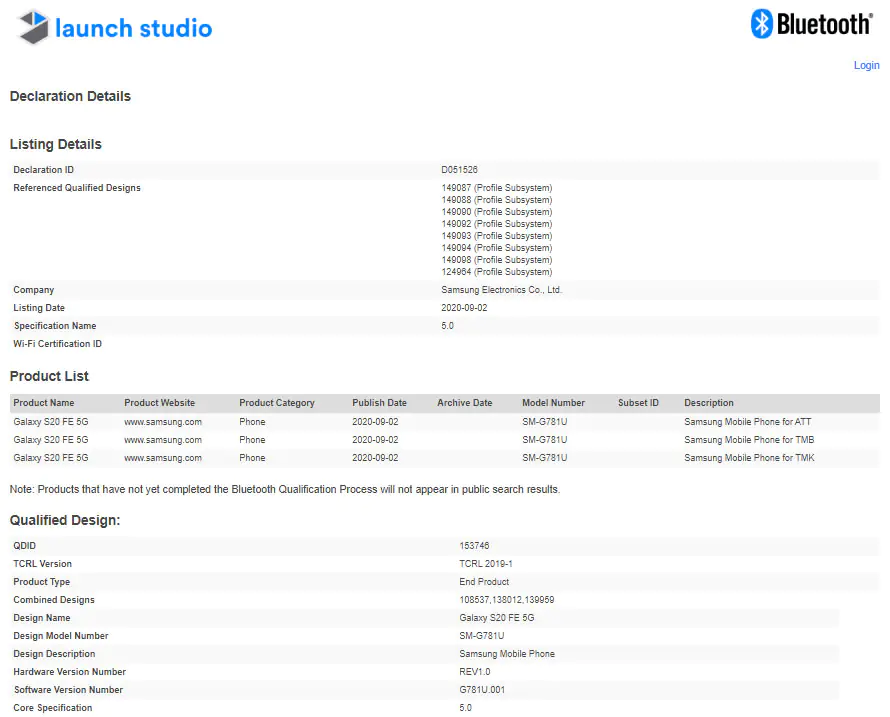The height and width of the screenshot is (717, 890).
Task: Click the Specification Name value 5.0
Action: [x=447, y=326]
